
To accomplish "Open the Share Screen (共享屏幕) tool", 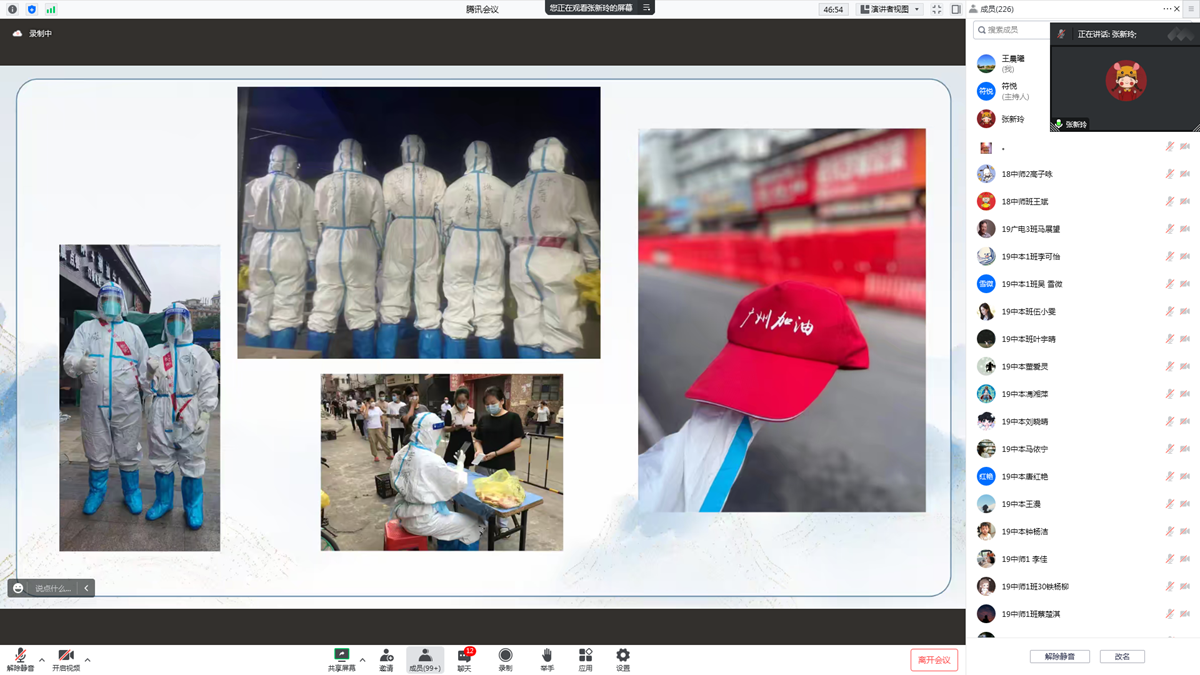I will (x=341, y=659).
